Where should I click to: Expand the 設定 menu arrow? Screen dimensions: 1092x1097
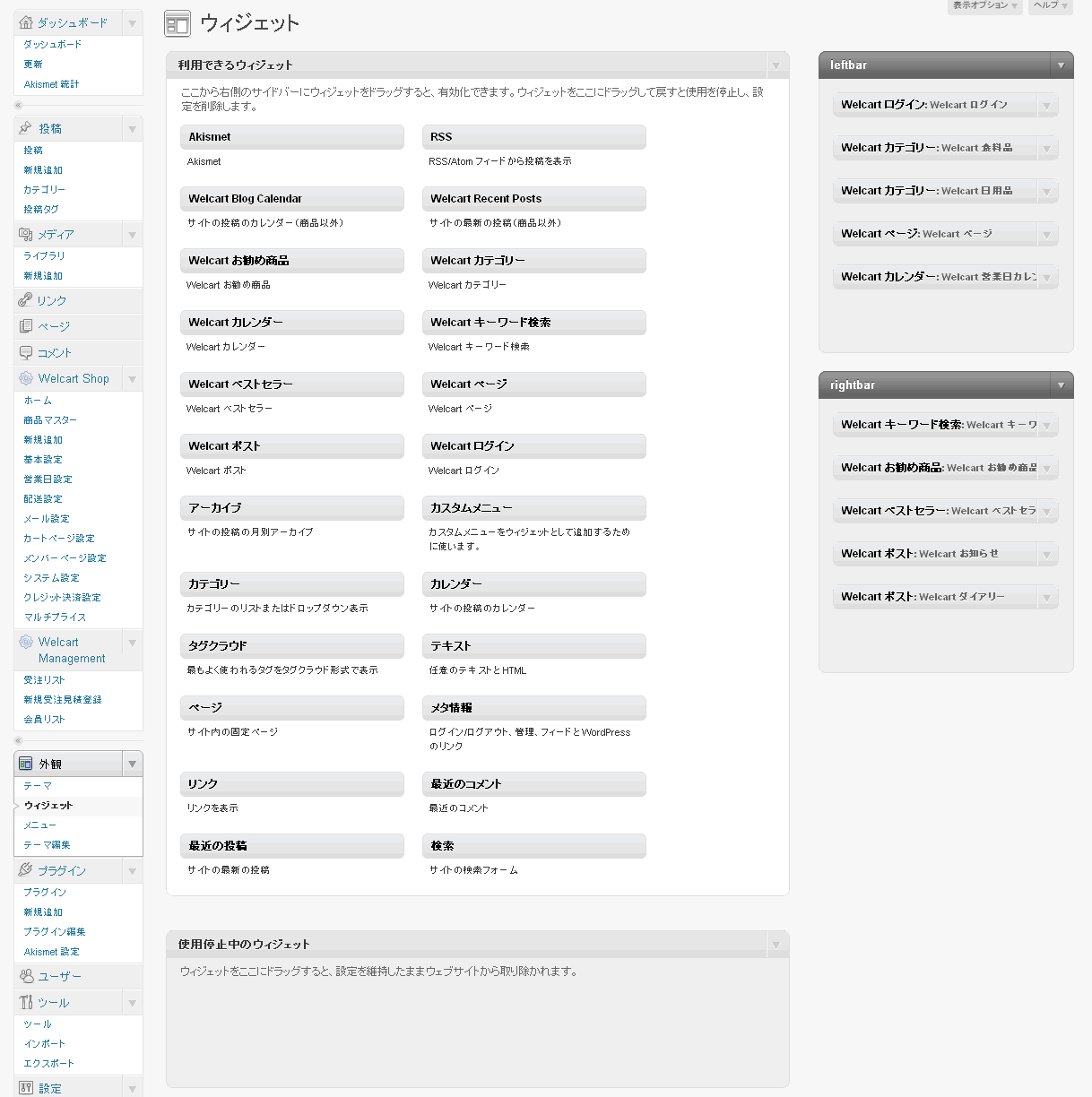click(x=133, y=1089)
